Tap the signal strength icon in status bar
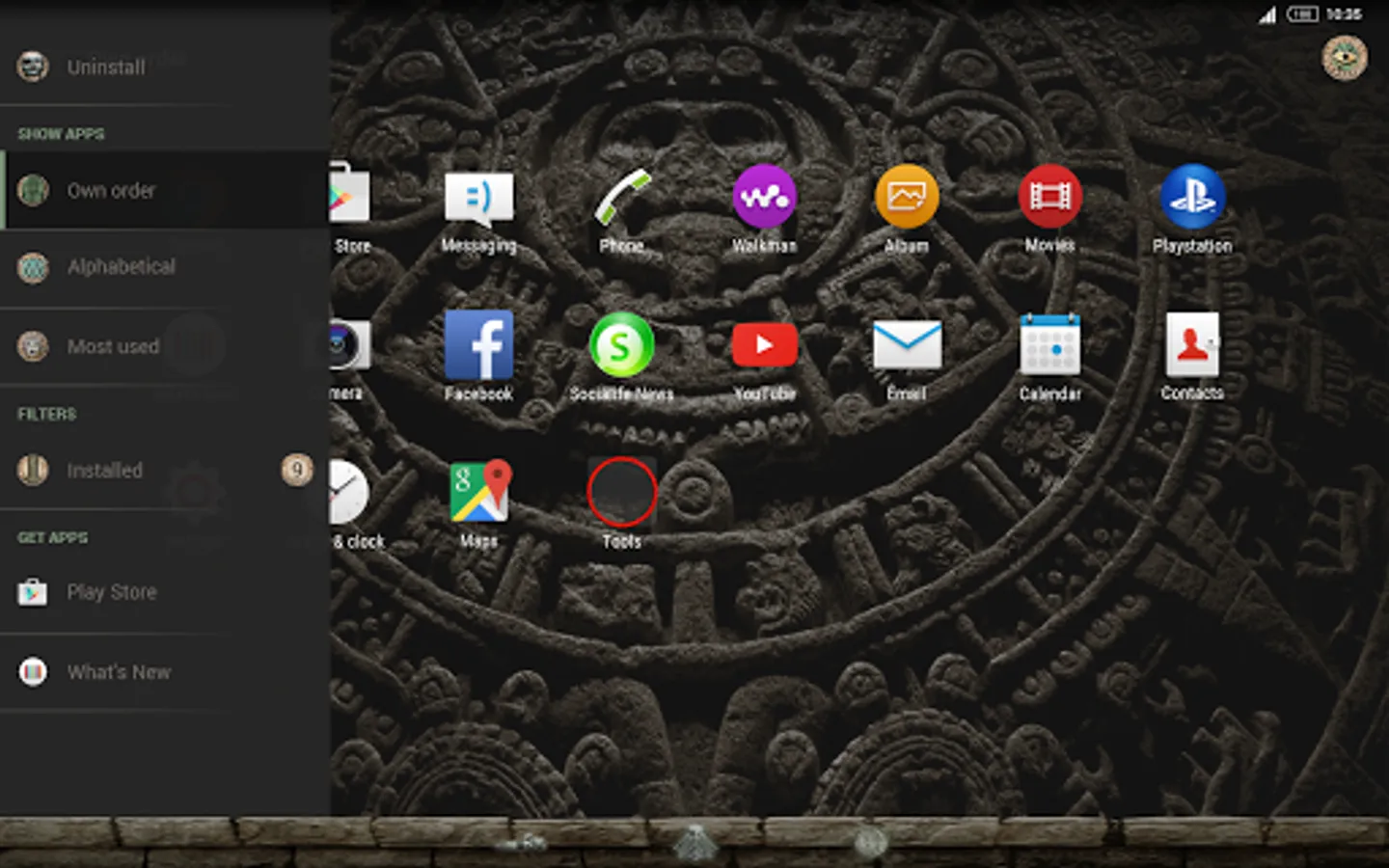Image resolution: width=1389 pixels, height=868 pixels. coord(1267,14)
